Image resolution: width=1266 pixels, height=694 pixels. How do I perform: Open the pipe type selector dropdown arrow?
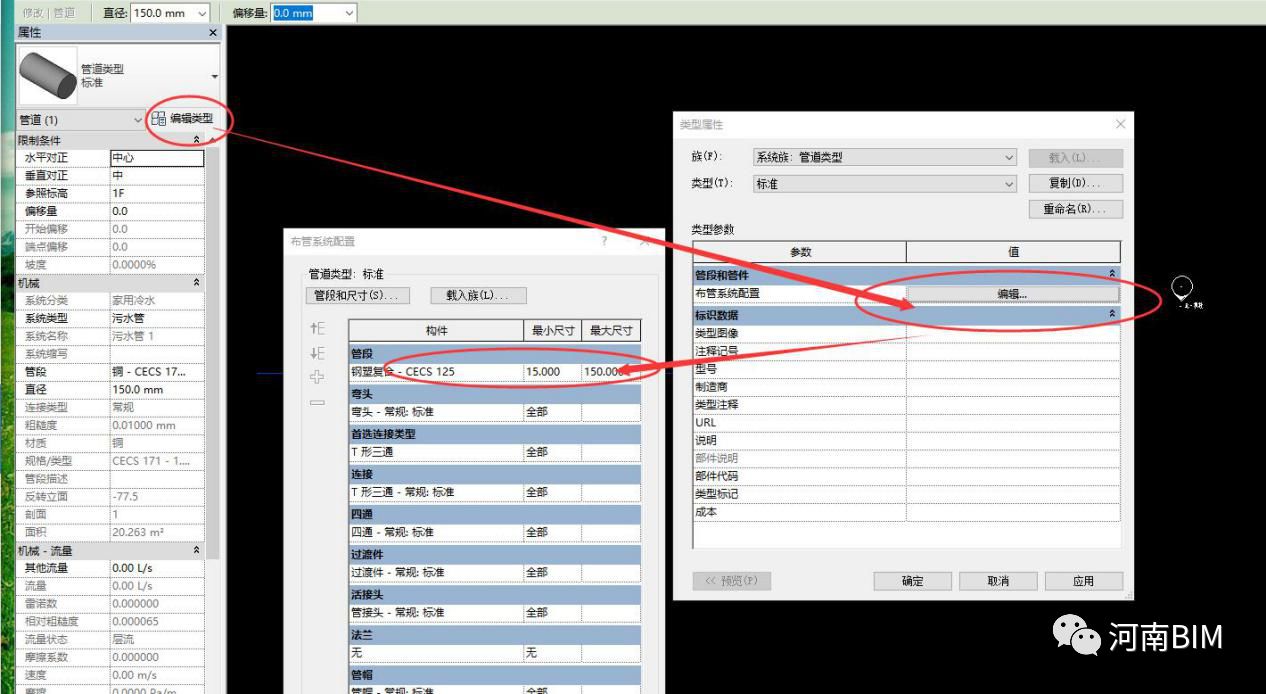(214, 77)
